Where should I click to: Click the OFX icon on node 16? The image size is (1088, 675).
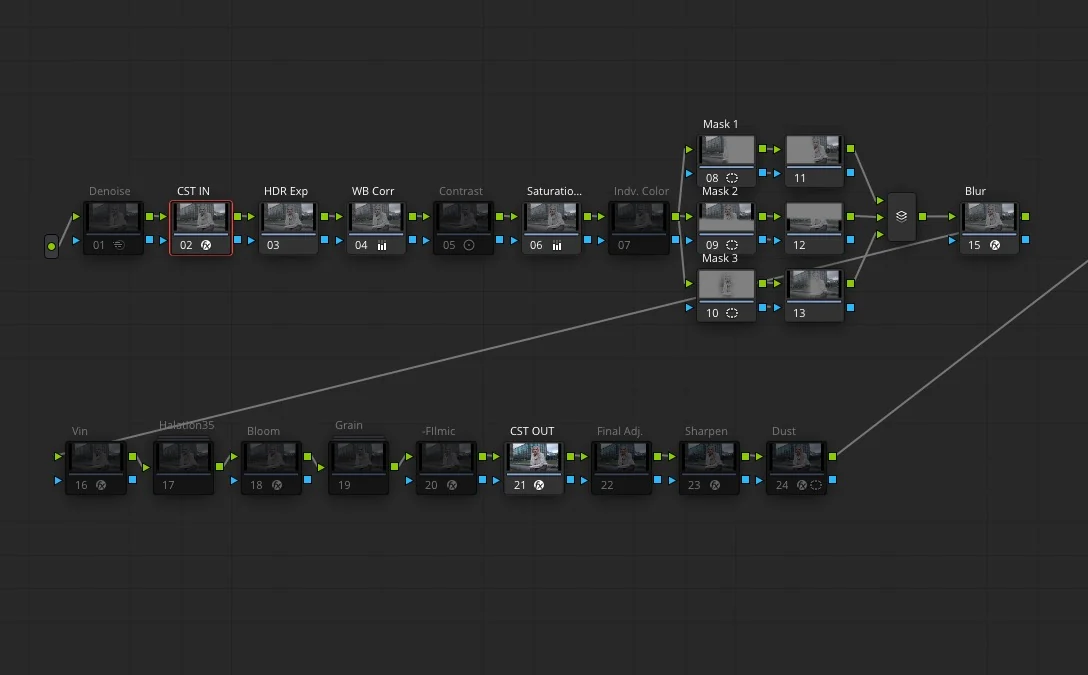click(x=101, y=485)
